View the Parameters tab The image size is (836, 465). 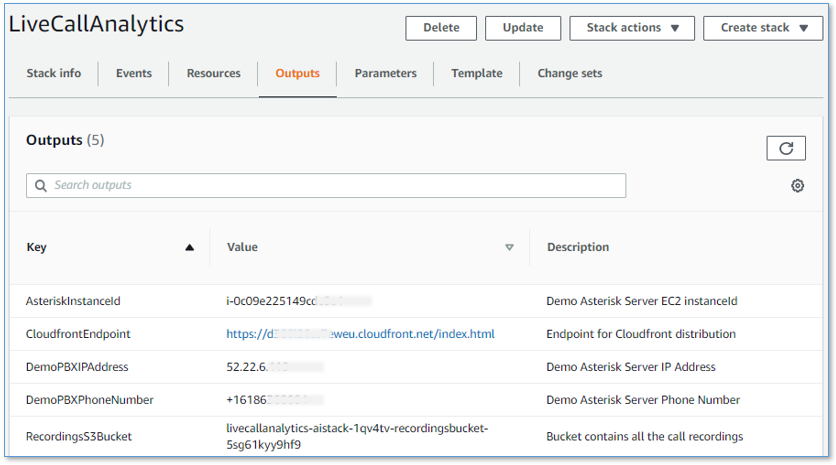(385, 74)
